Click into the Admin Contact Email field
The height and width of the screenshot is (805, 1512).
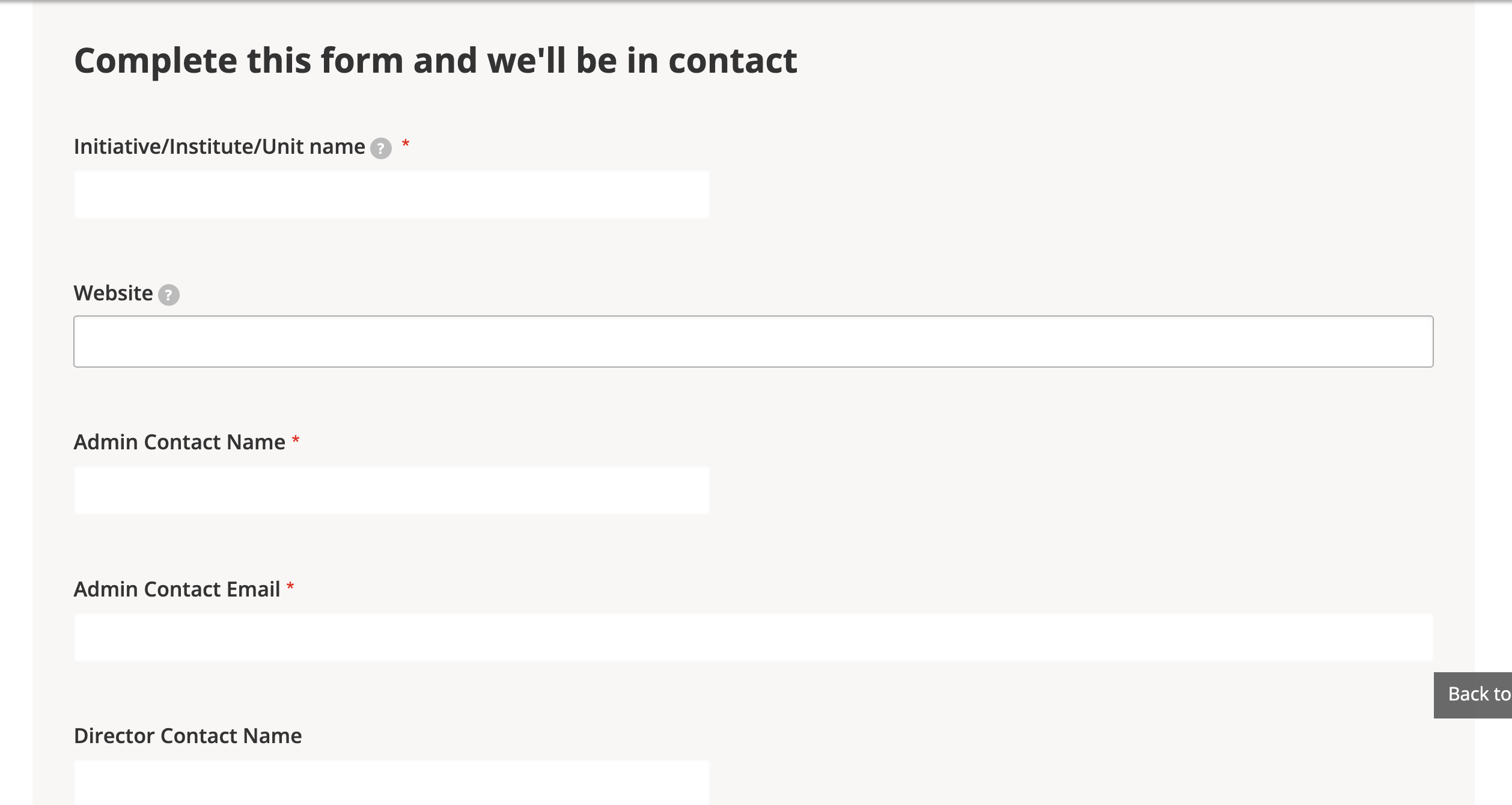click(x=753, y=637)
